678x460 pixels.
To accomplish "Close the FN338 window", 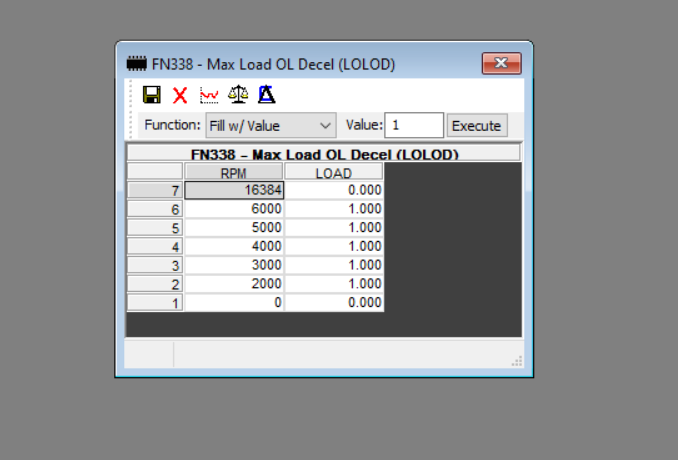I will pos(502,64).
